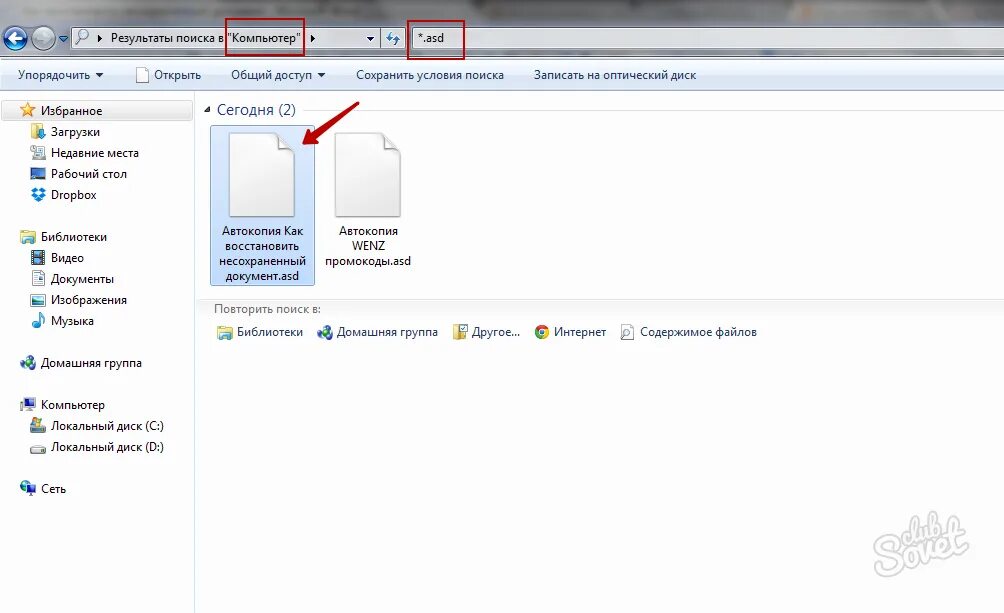Screen dimensions: 1004x613
Task: Click the Dropbox logo icon
Action: (38, 194)
